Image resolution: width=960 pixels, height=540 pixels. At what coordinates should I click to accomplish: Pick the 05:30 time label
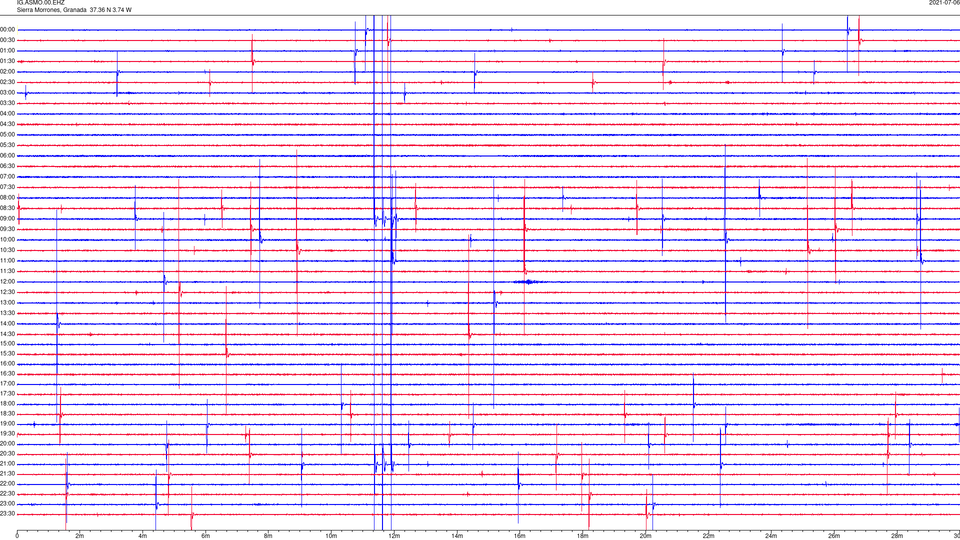pyautogui.click(x=8, y=145)
